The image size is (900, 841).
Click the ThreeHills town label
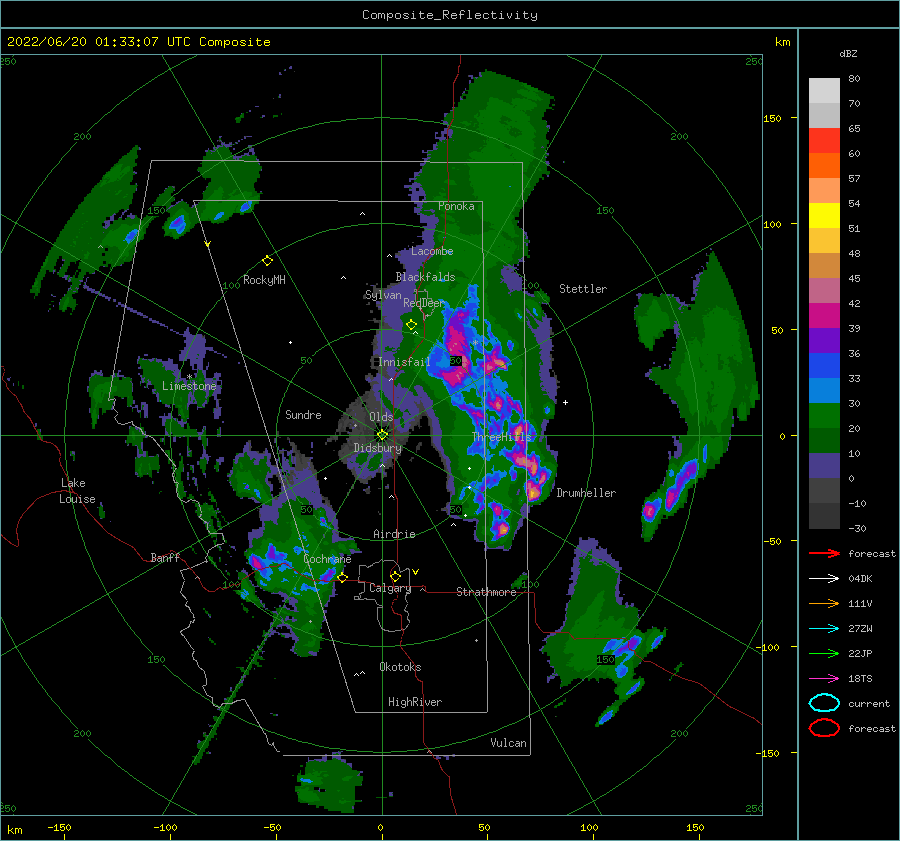[502, 437]
